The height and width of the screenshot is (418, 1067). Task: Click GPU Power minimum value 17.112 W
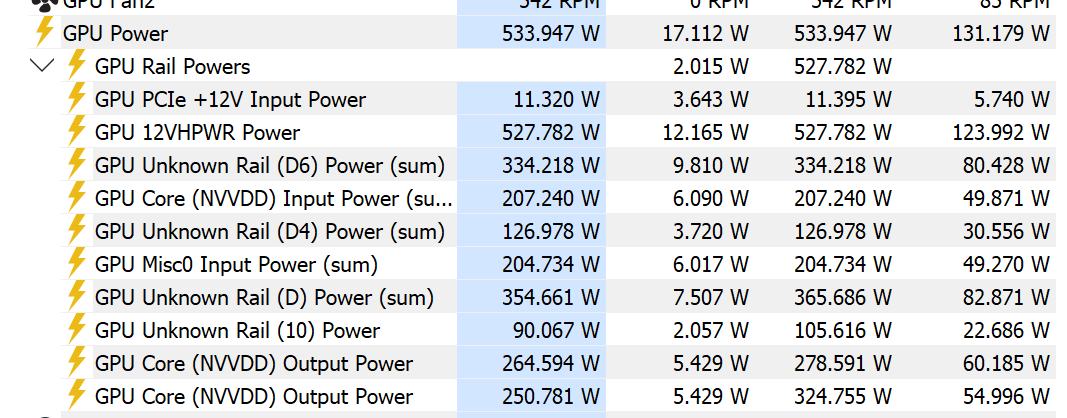click(x=706, y=33)
